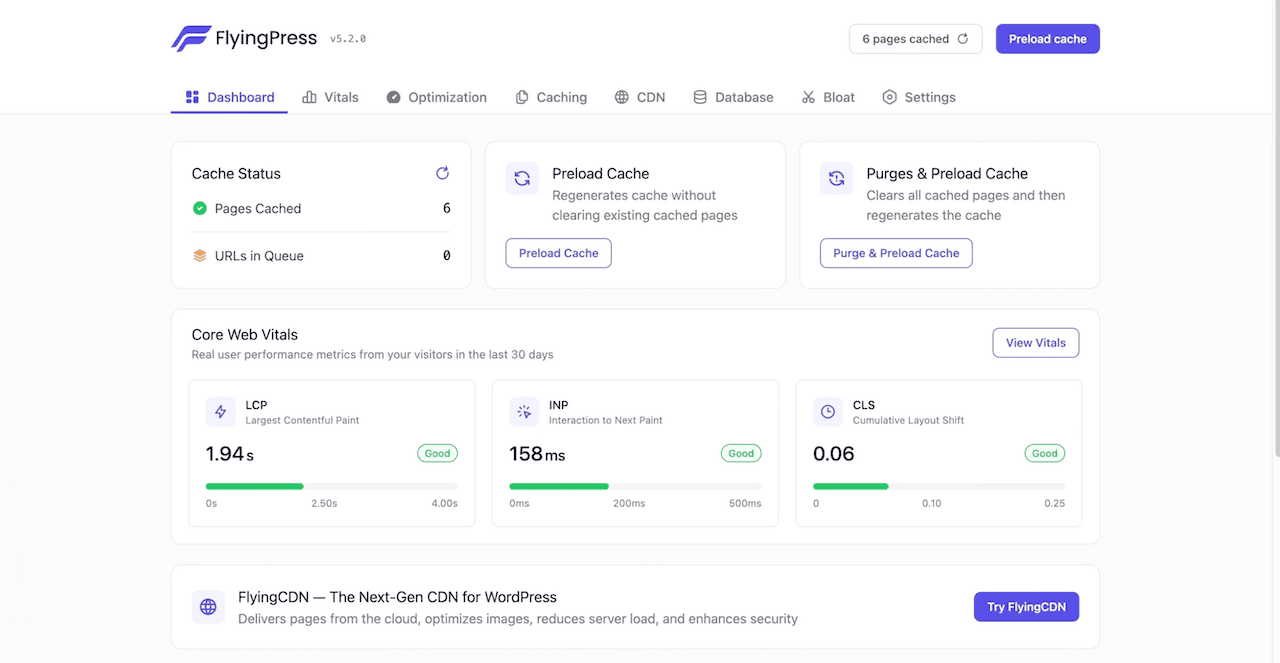
Task: Click the CLS clock icon
Action: pyautogui.click(x=827, y=411)
